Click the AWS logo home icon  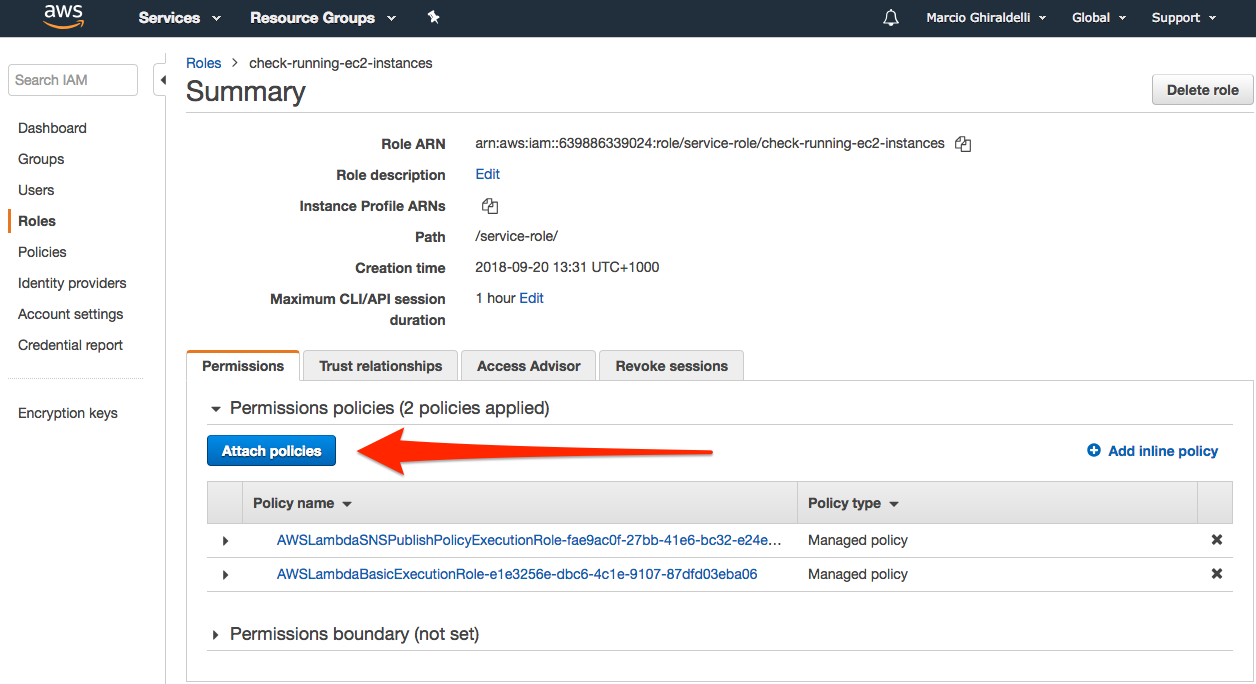point(62,17)
